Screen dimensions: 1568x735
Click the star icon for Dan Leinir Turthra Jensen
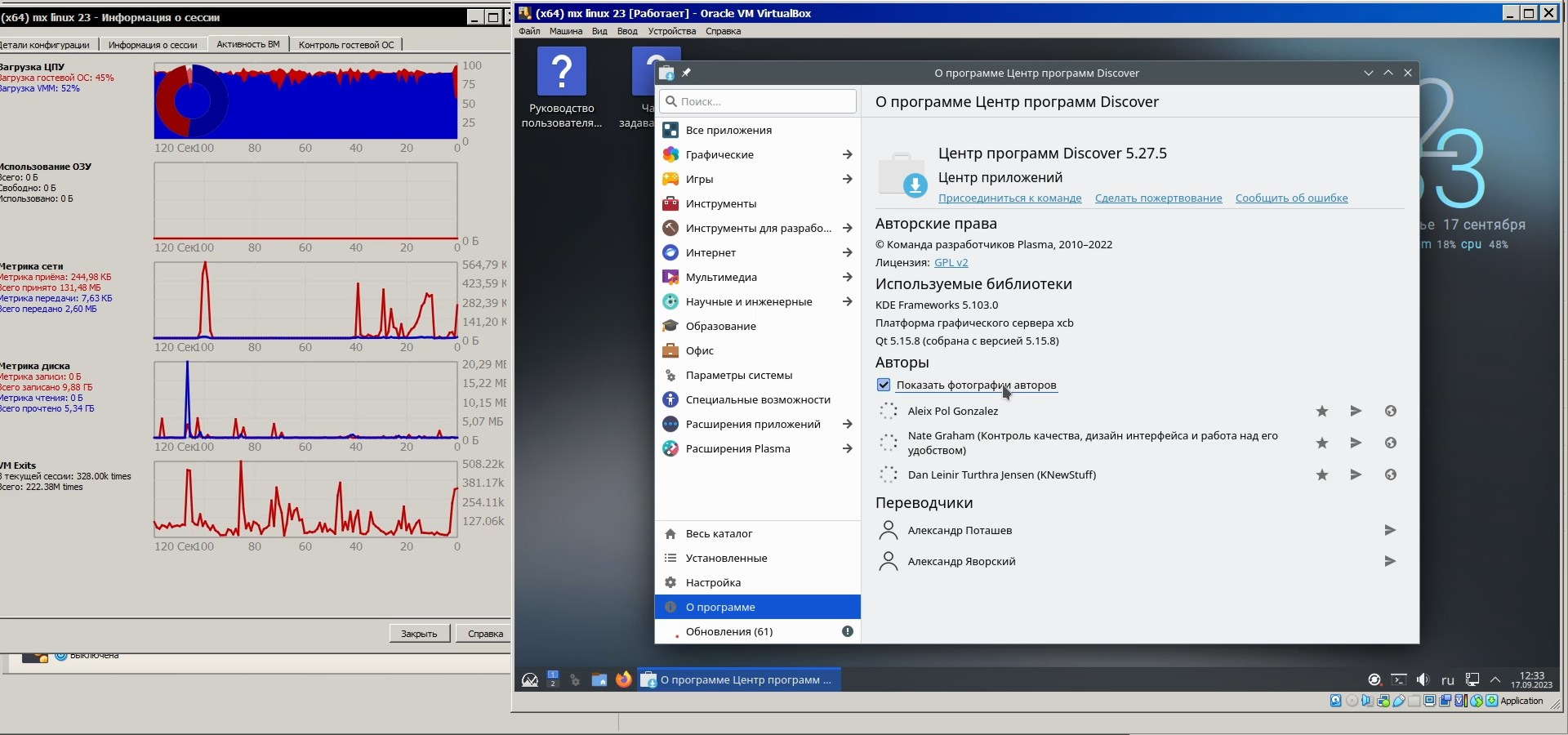1322,474
